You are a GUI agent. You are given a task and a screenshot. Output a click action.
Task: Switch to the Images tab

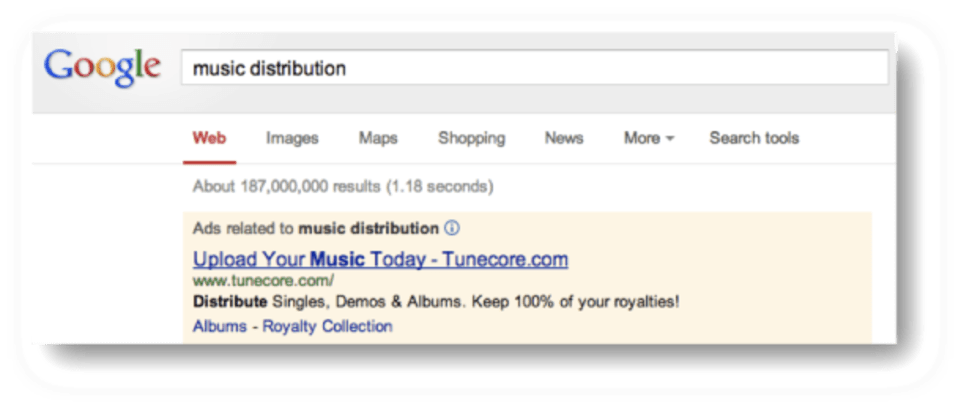pos(292,138)
